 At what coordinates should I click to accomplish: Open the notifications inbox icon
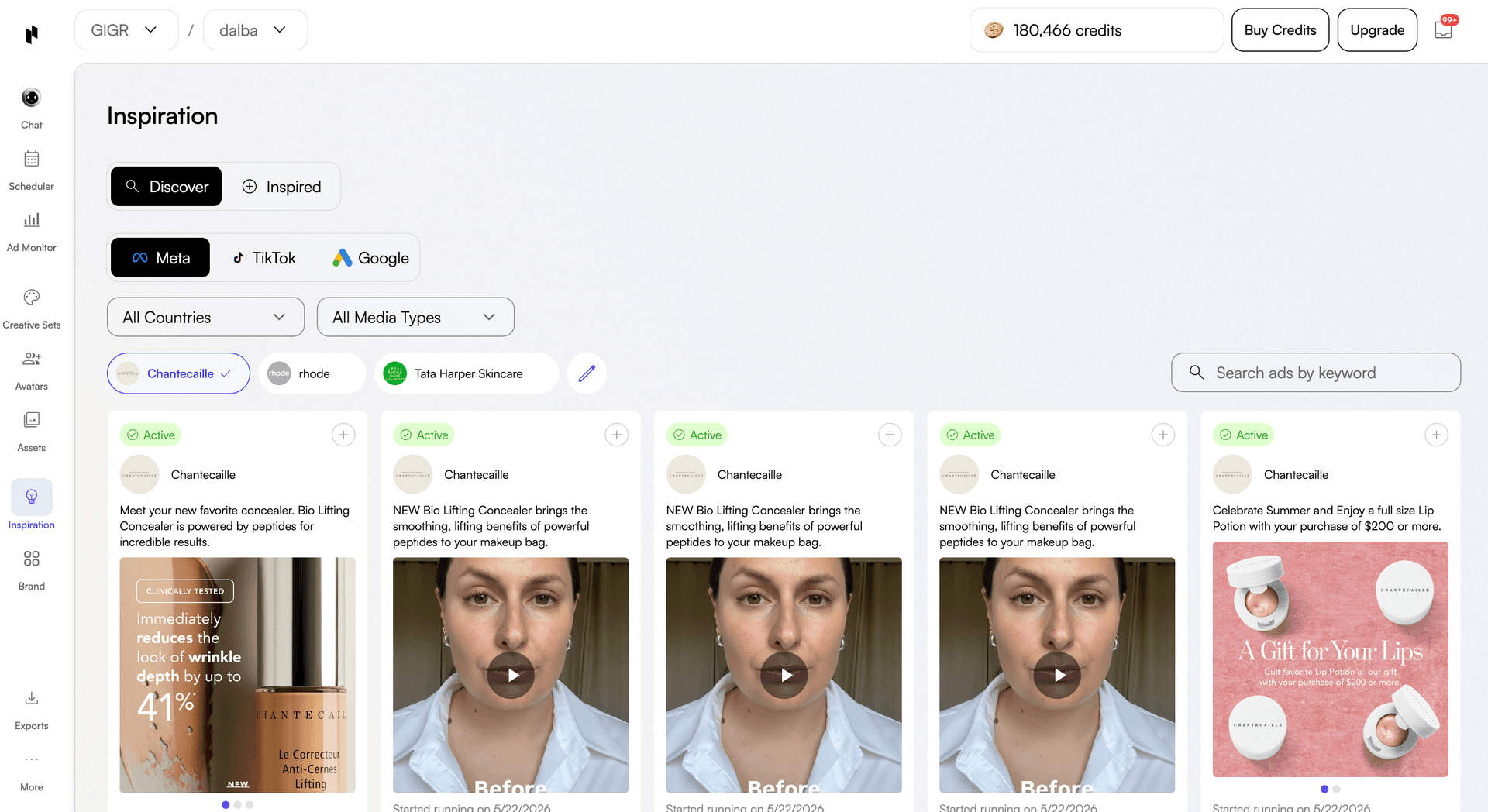click(x=1443, y=30)
